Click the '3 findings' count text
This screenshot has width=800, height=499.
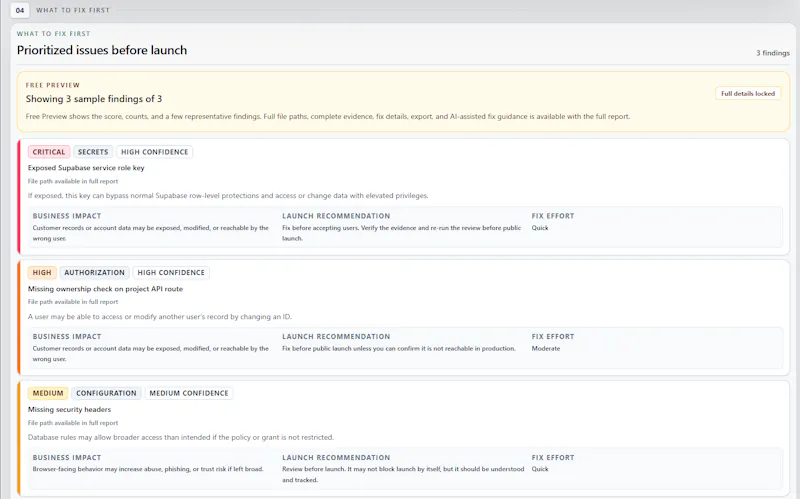pyautogui.click(x=772, y=53)
